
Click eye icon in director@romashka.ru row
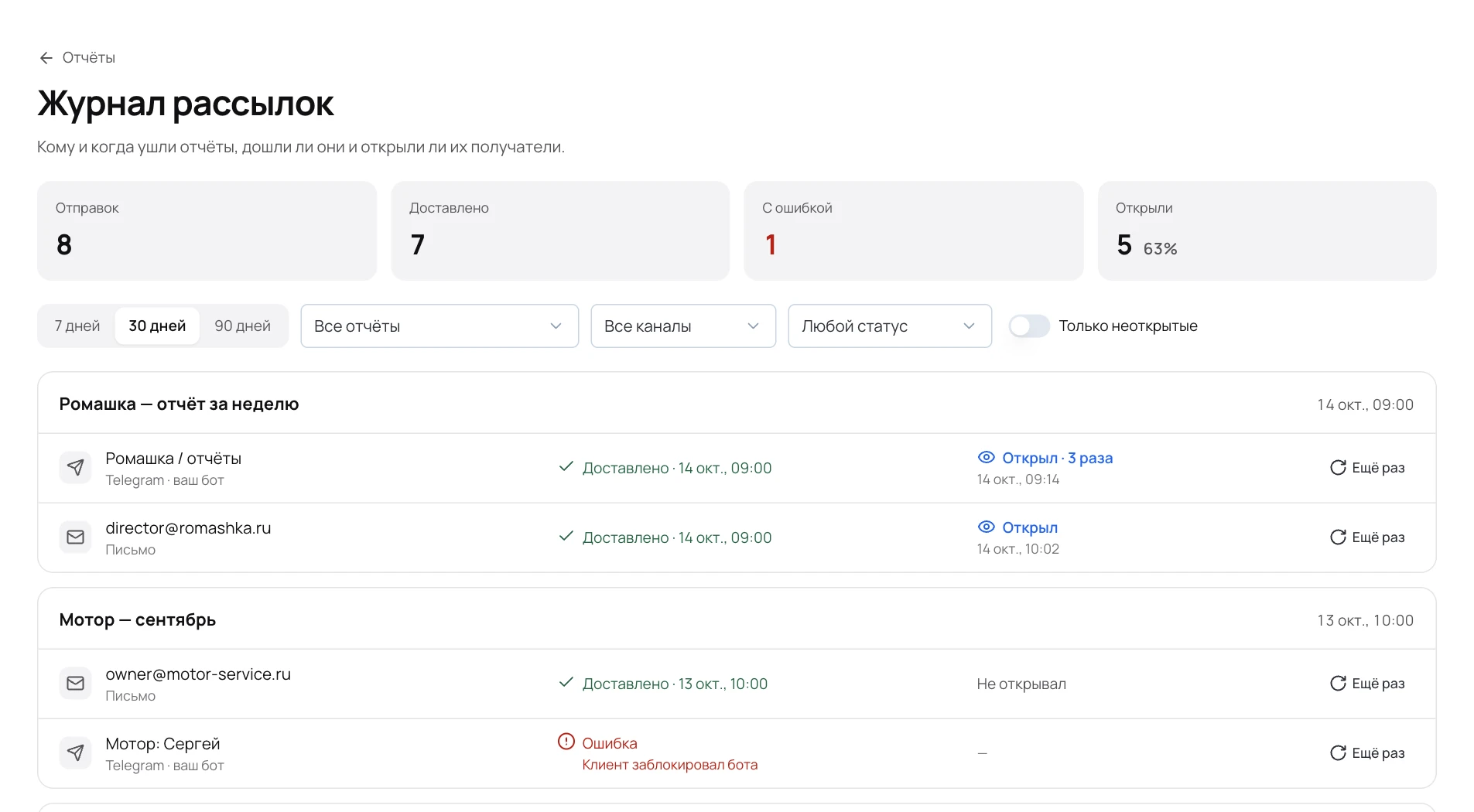pos(986,527)
